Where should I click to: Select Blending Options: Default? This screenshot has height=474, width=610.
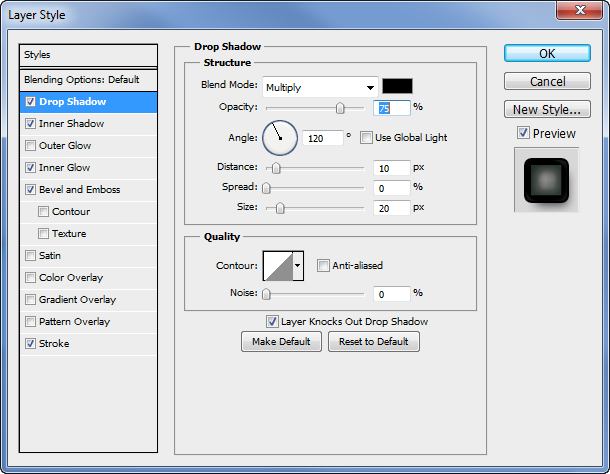88,80
